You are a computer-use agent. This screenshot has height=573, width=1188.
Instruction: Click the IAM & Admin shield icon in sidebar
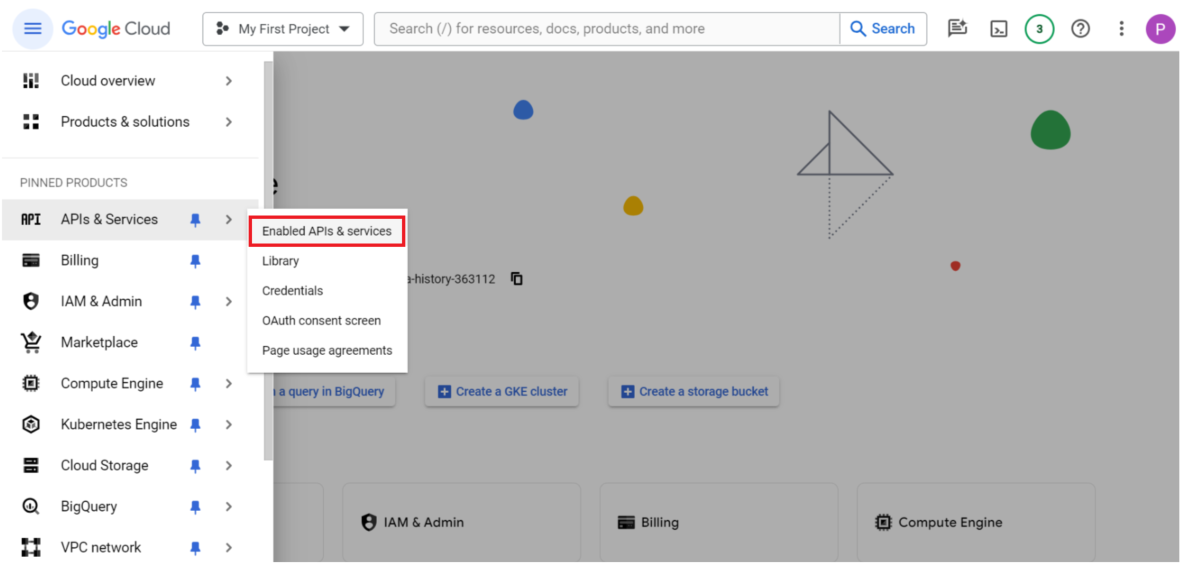[30, 302]
